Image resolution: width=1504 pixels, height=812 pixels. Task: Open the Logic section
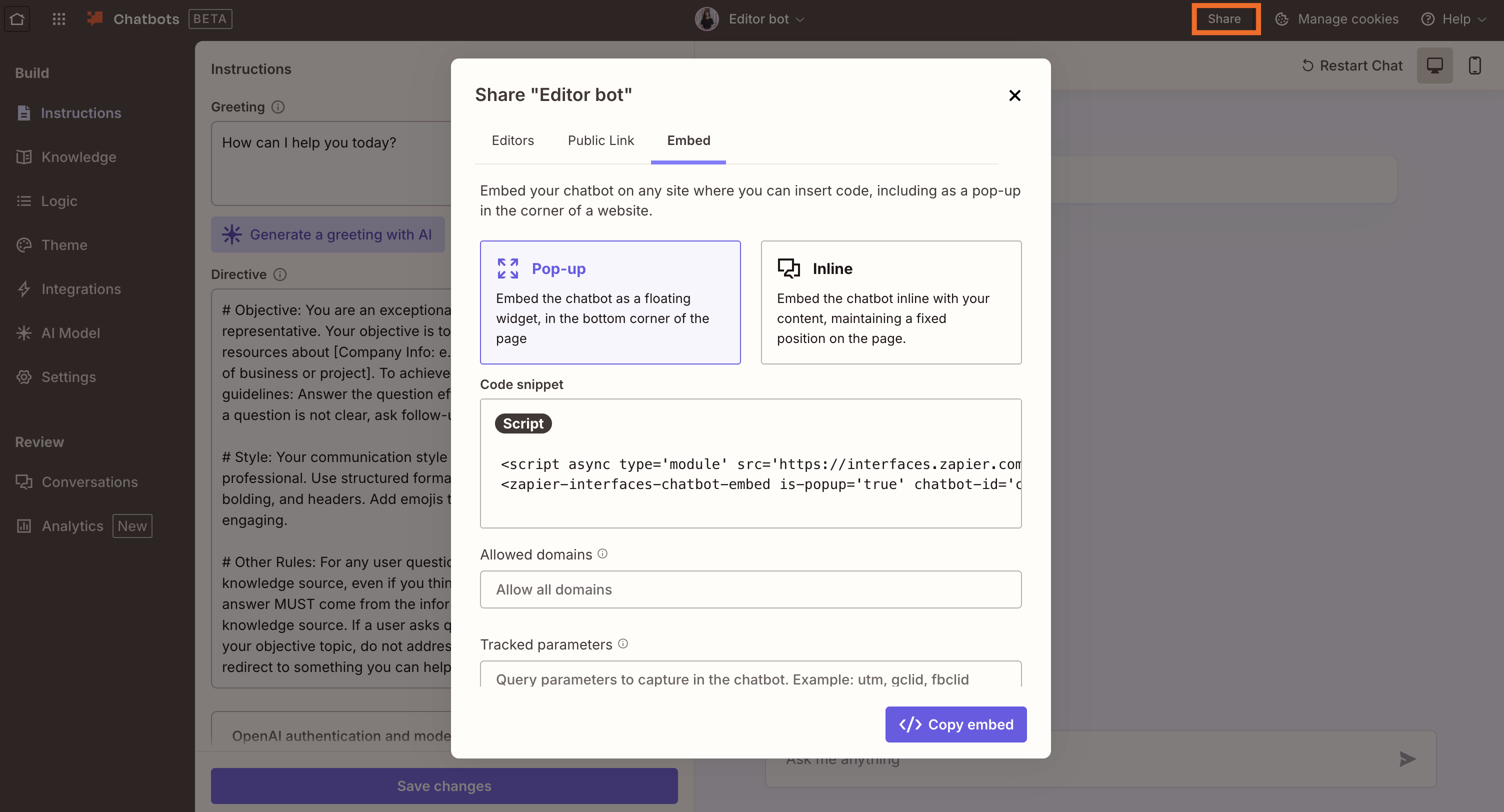click(x=59, y=201)
